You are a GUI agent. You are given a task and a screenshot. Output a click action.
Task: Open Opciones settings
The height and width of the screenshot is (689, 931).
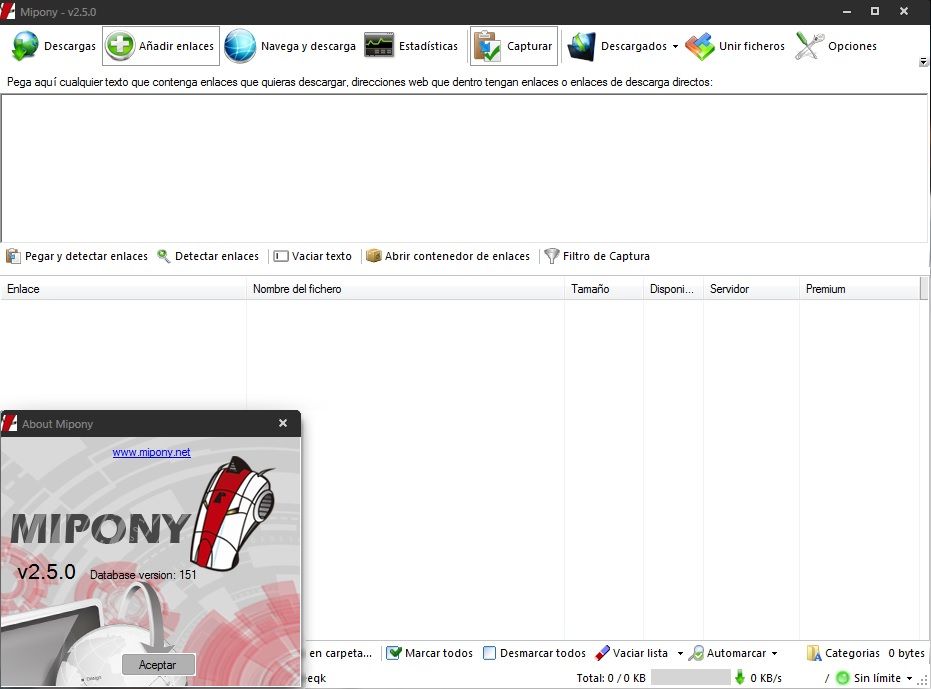click(836, 46)
